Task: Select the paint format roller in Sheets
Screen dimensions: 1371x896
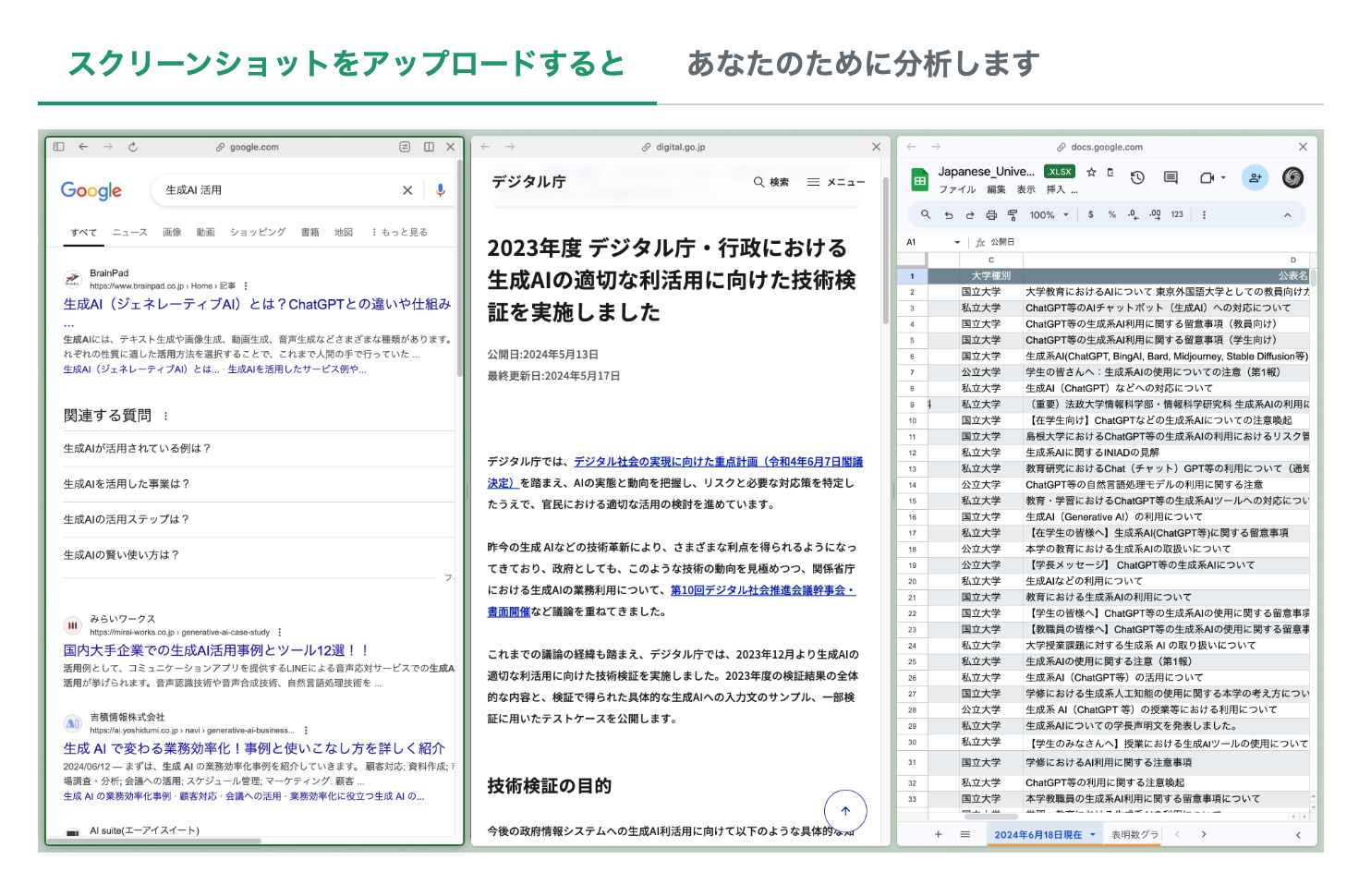Action: [x=1013, y=214]
